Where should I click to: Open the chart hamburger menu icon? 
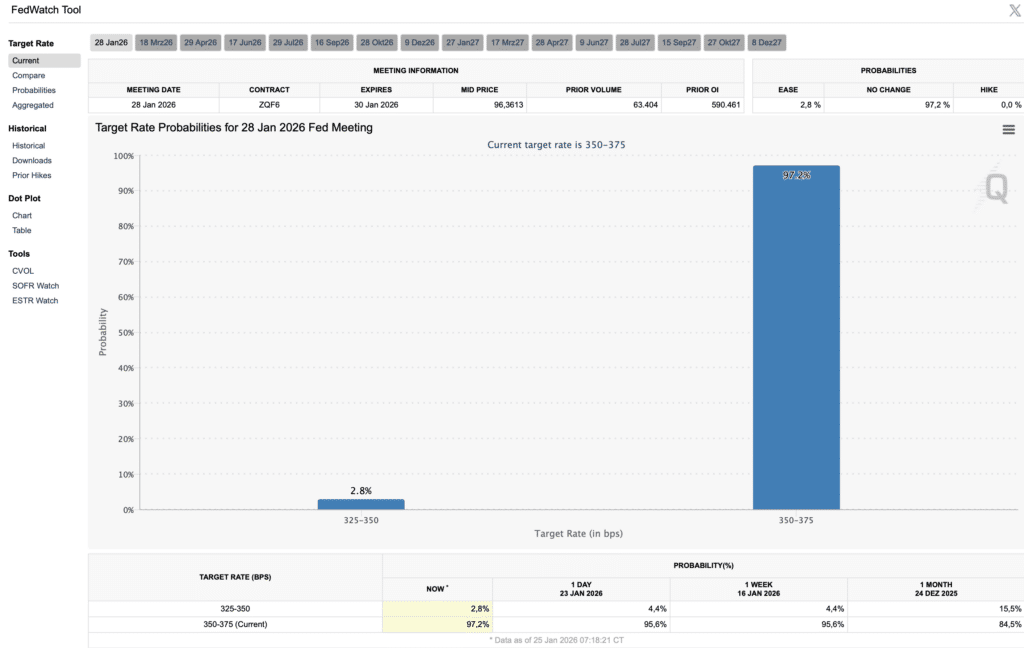tap(1008, 130)
